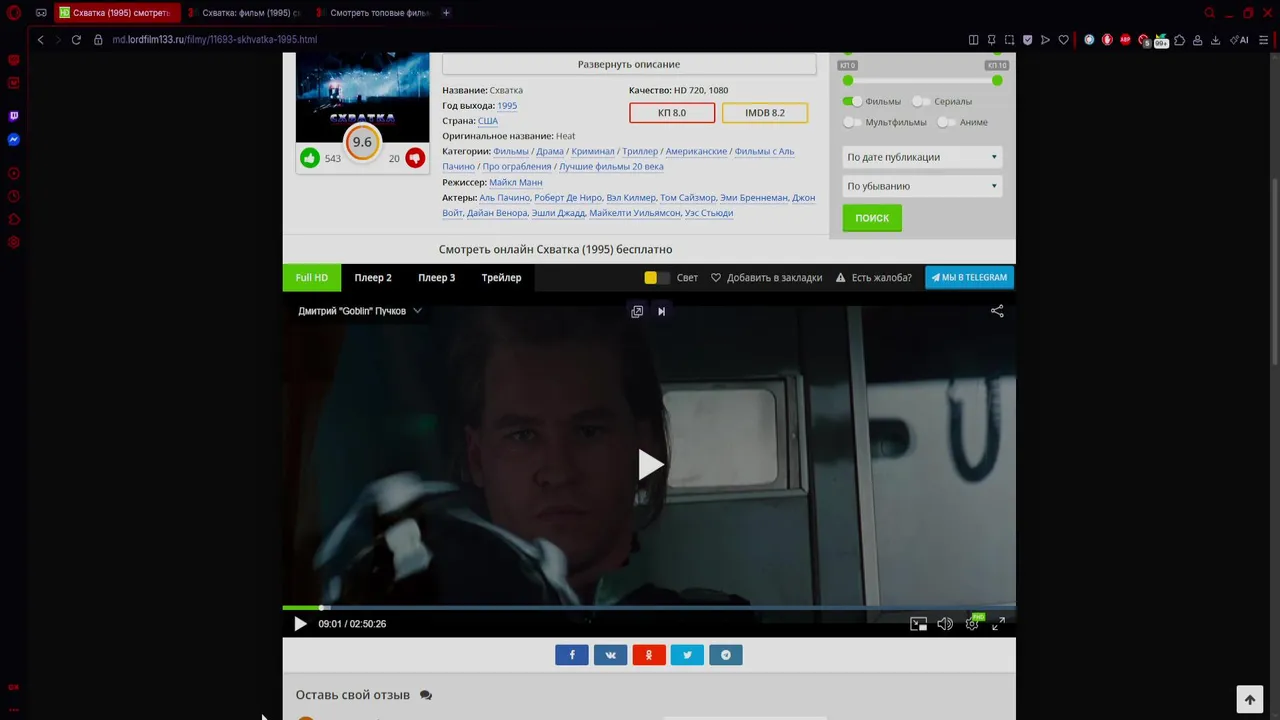1280x720 pixels.
Task: Open the 'По убыванию' order dropdown
Action: 921,186
